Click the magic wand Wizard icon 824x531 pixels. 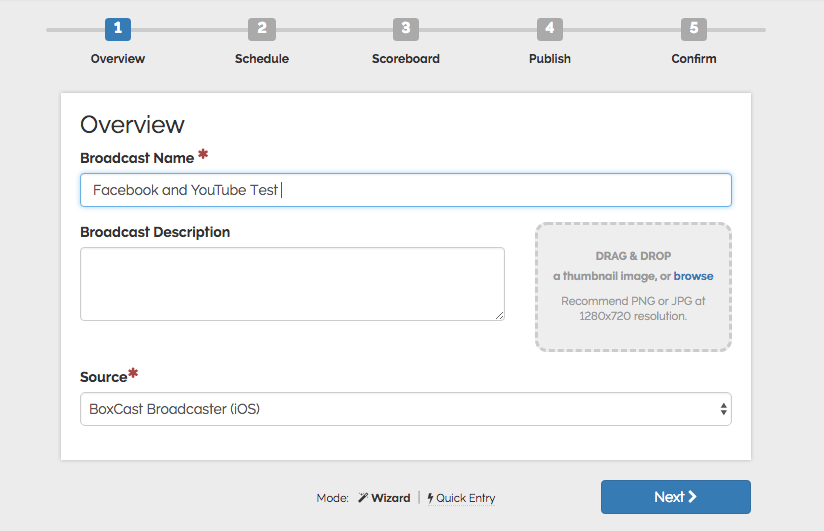point(363,498)
